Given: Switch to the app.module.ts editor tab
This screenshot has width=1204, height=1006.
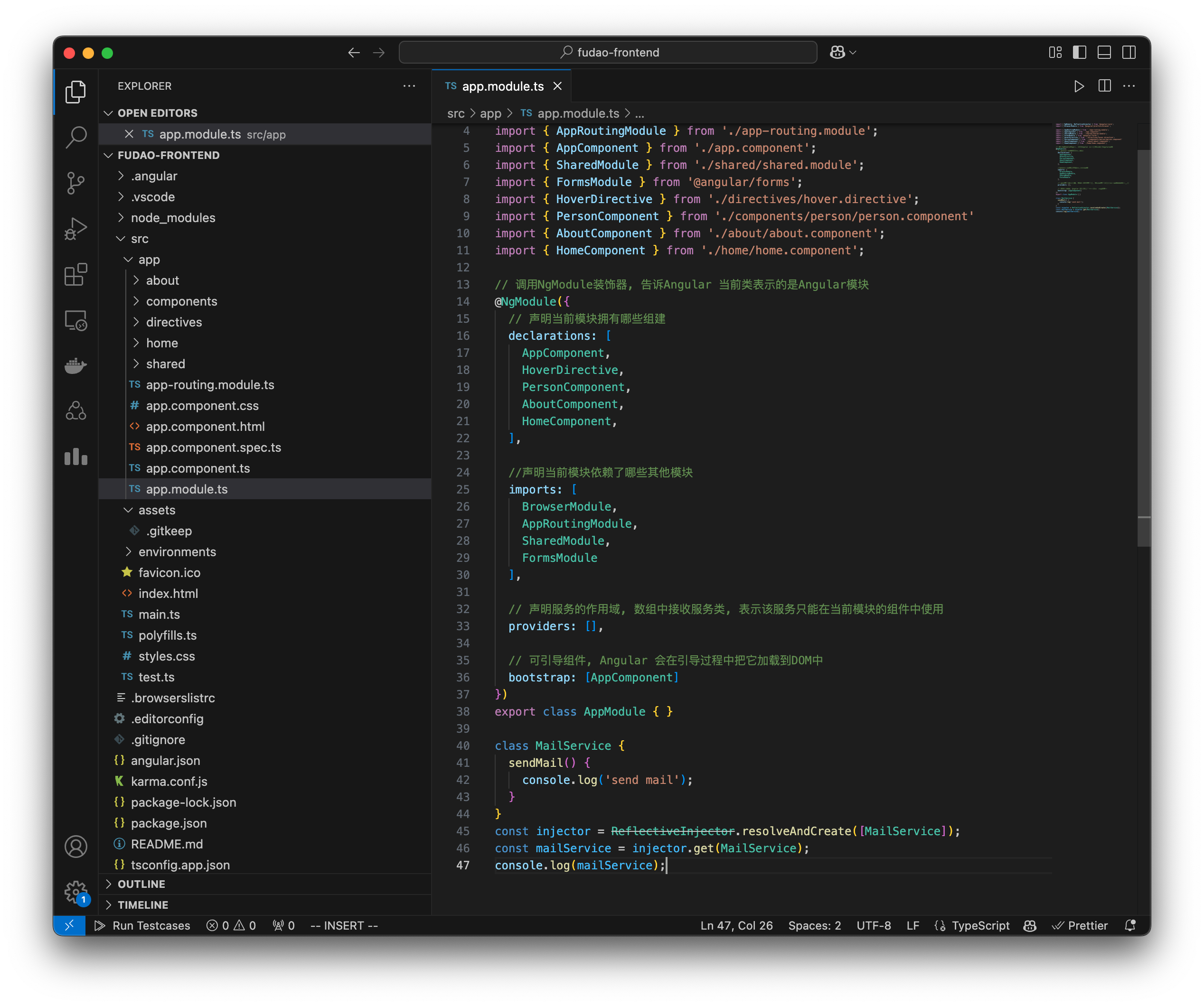Looking at the screenshot, I should click(503, 86).
